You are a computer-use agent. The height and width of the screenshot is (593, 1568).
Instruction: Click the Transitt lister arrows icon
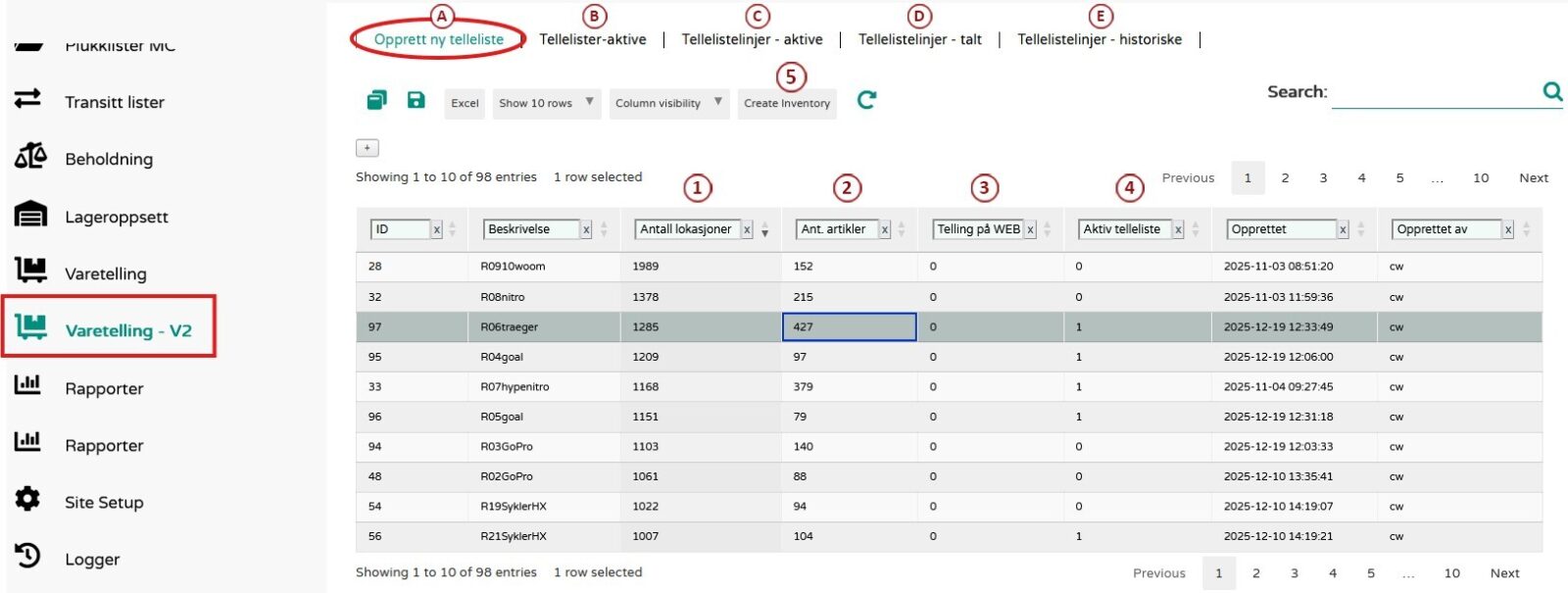(28, 99)
